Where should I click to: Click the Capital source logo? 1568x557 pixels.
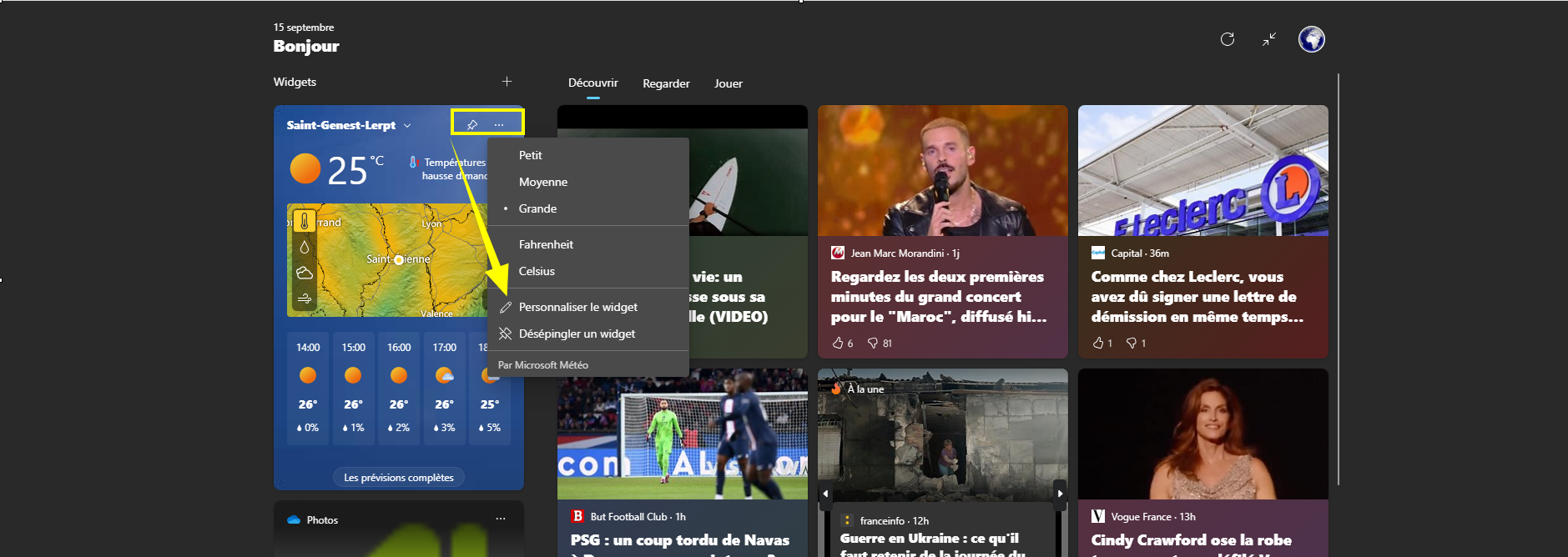pyautogui.click(x=1098, y=253)
